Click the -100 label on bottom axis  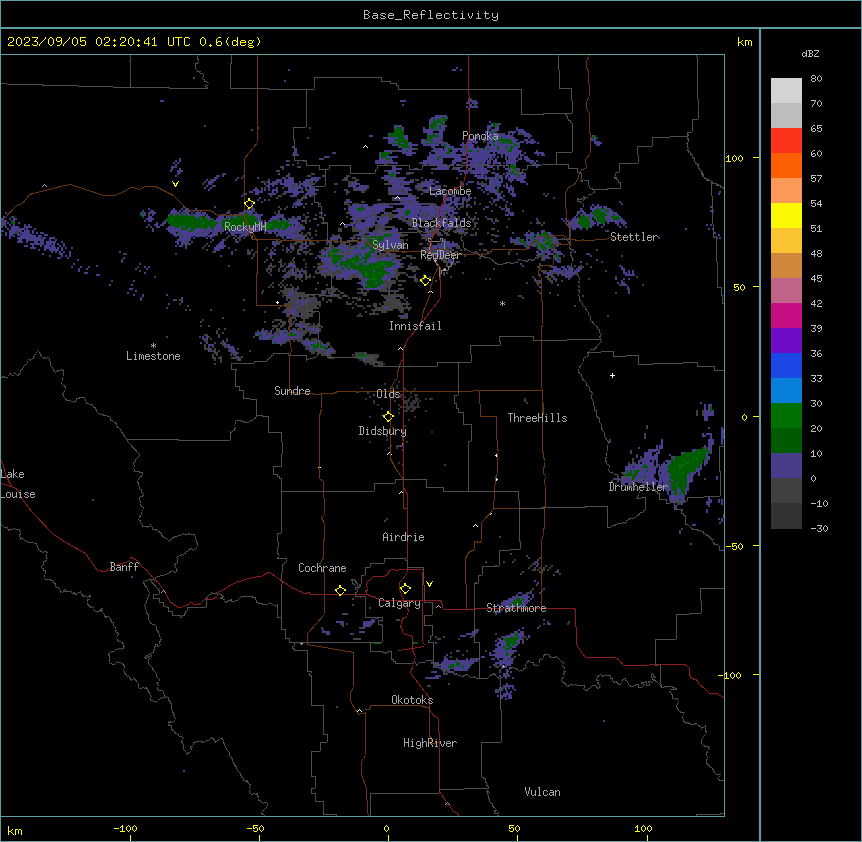(125, 828)
